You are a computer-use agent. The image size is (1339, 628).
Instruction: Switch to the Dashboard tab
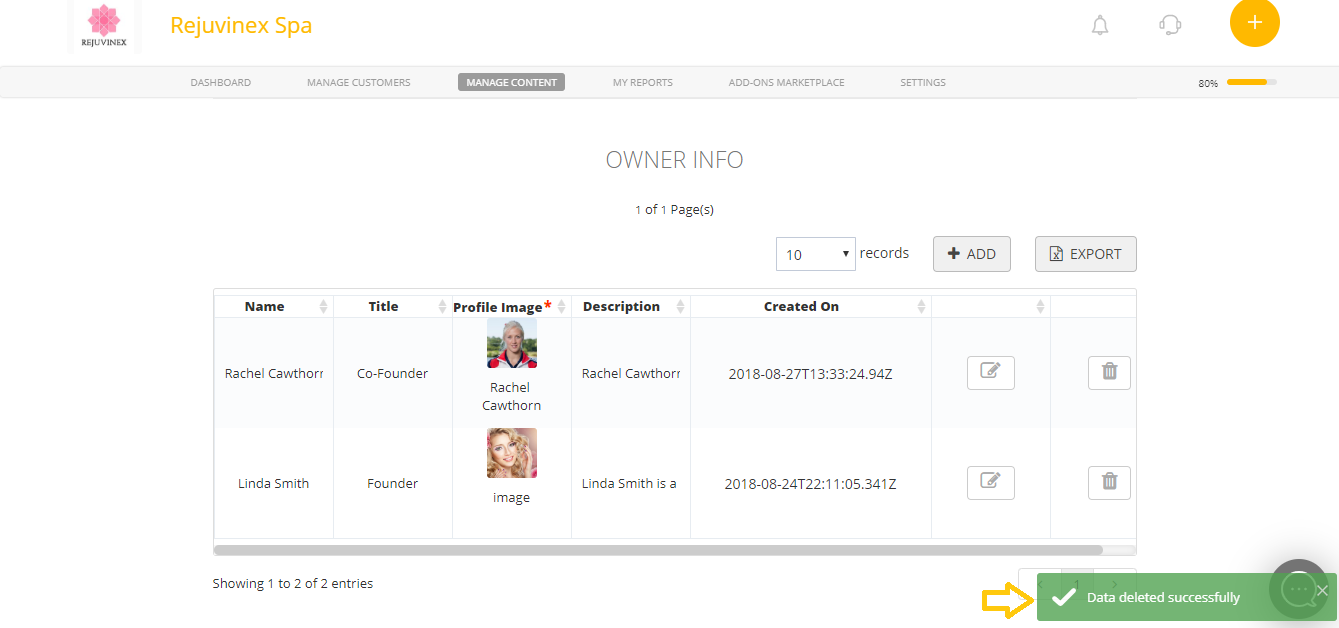pyautogui.click(x=220, y=82)
